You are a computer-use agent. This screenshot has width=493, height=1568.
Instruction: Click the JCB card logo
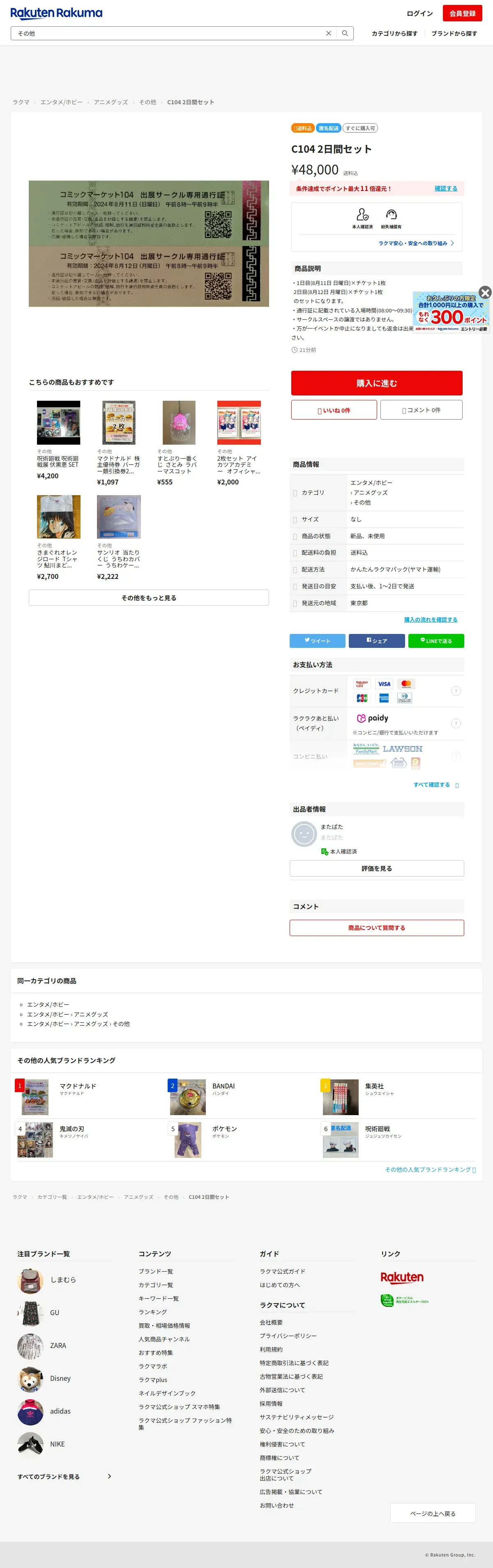tap(362, 698)
